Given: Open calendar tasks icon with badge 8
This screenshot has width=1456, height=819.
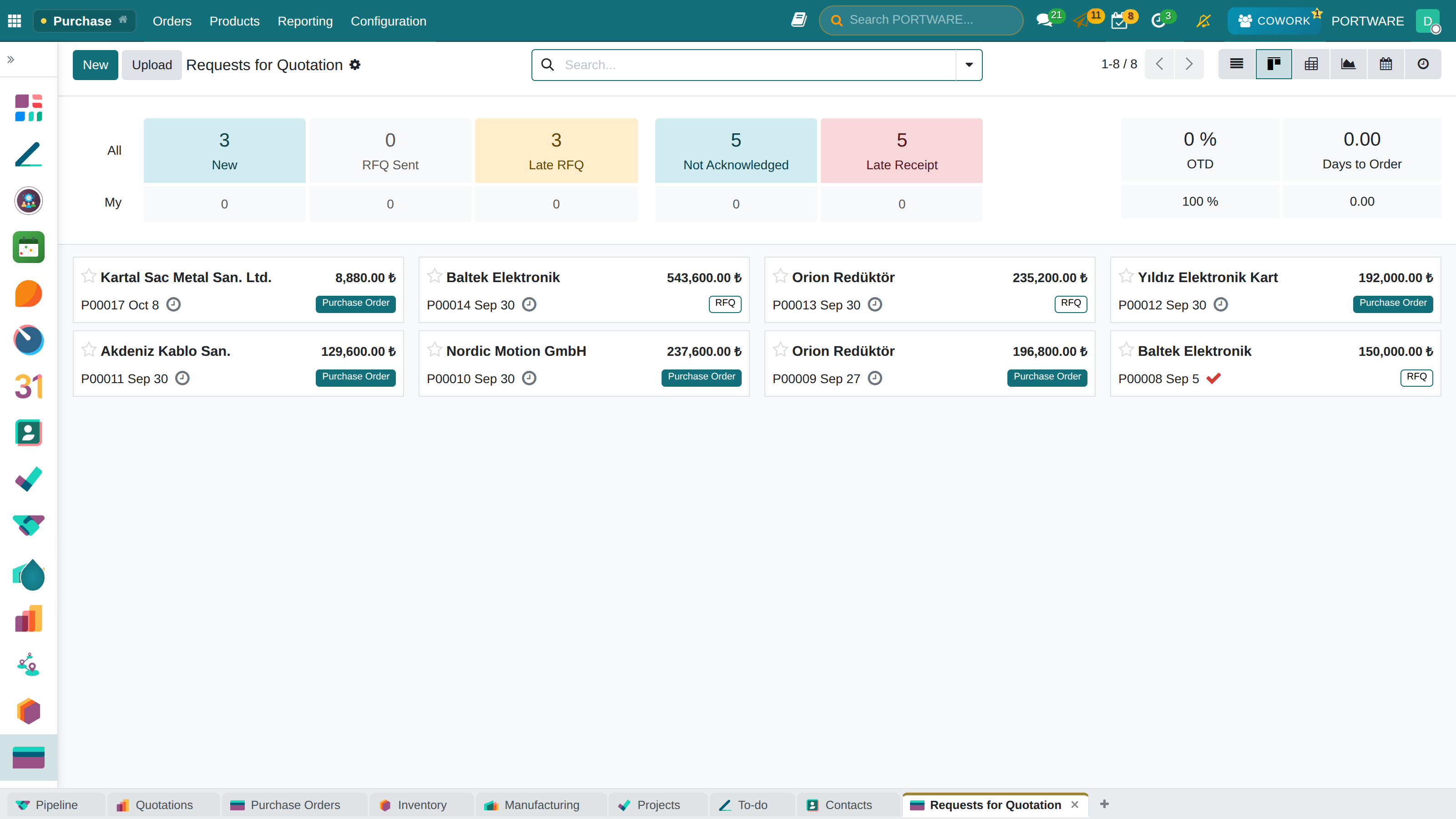Looking at the screenshot, I should pyautogui.click(x=1119, y=21).
